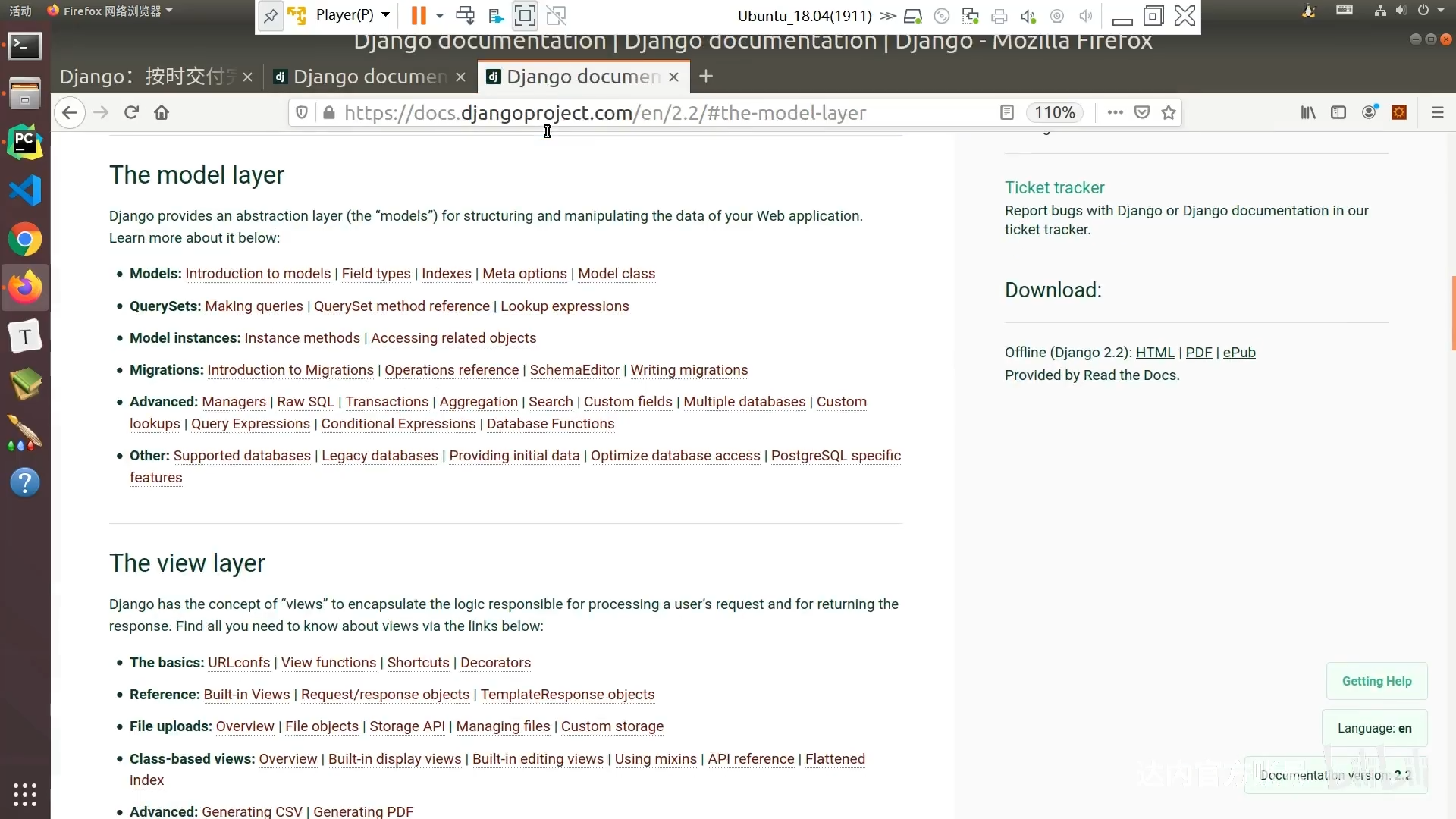Show sidebars using toolbar icon
This screenshot has width=1456, height=819.
tap(1338, 112)
